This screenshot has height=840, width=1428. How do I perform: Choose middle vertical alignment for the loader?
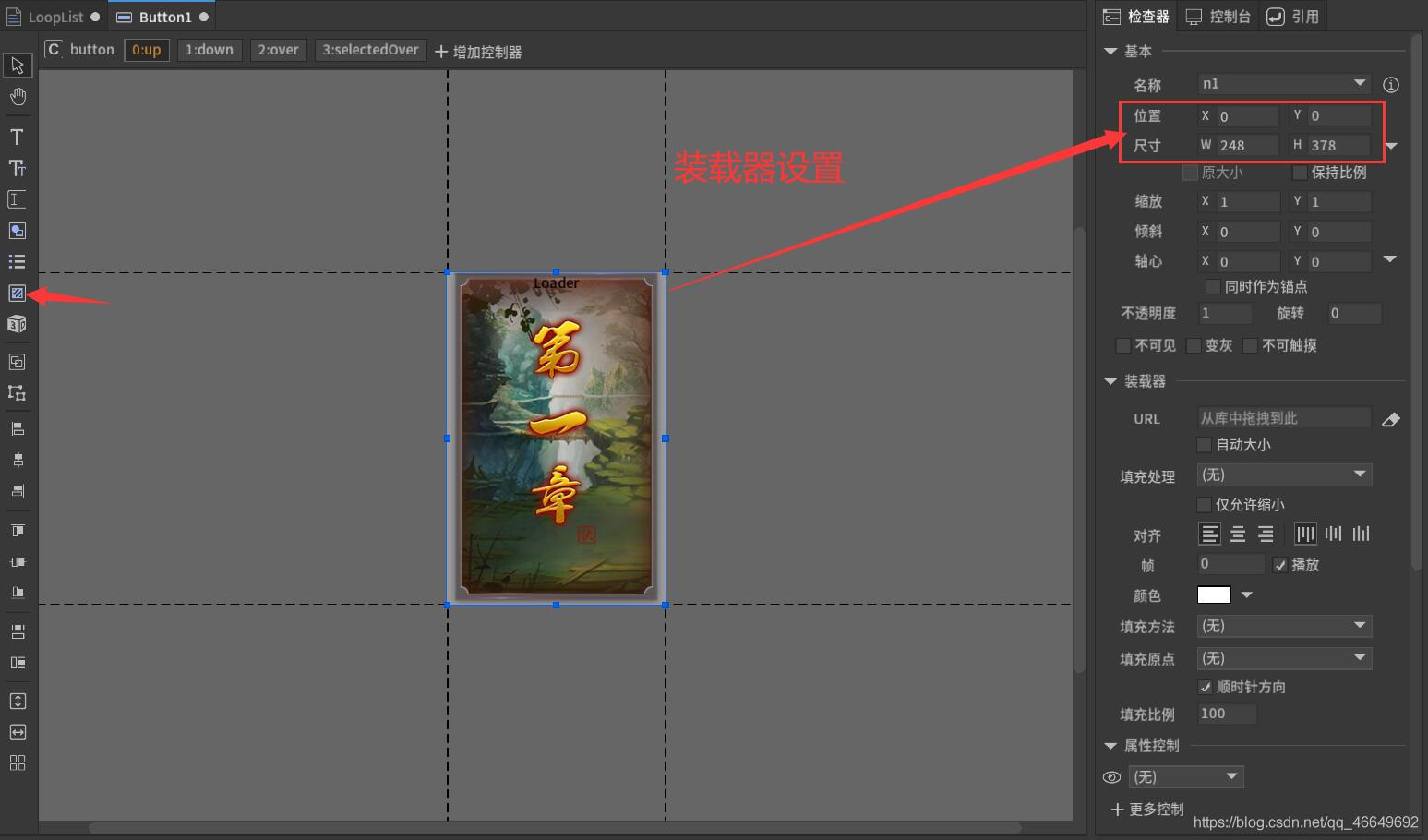(1334, 534)
